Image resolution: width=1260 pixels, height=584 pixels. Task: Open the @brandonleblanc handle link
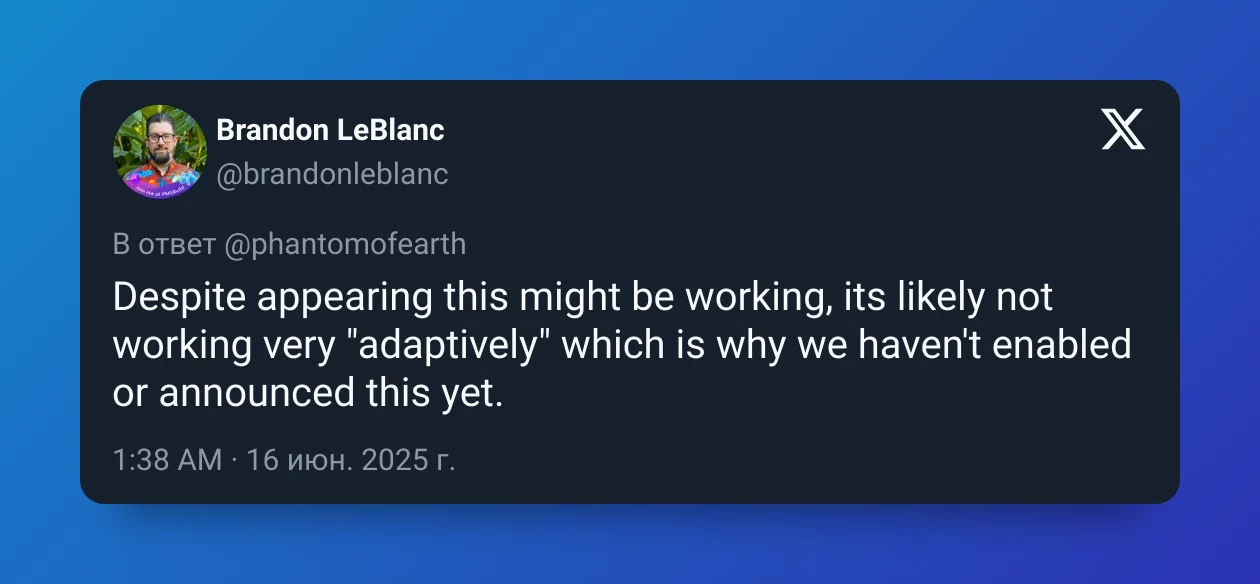tap(332, 174)
